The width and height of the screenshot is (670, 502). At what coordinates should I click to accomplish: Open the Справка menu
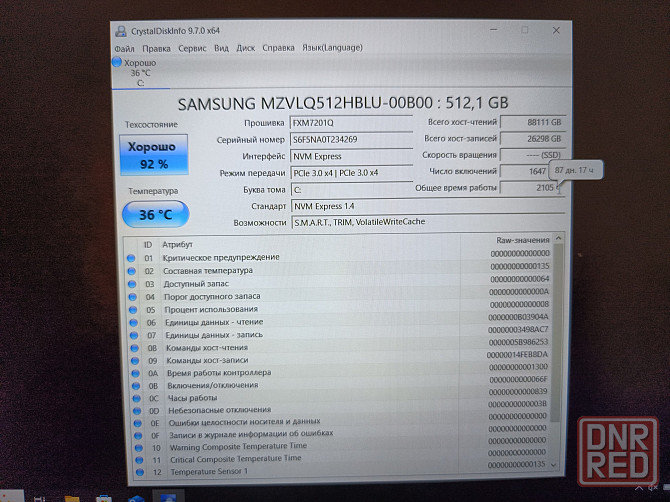278,48
